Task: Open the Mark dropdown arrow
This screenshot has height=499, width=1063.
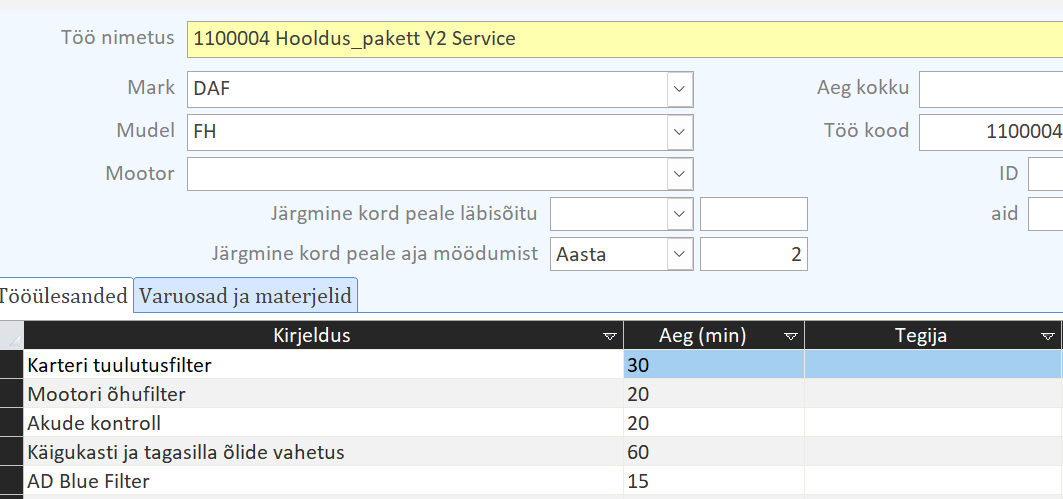Action: [x=680, y=89]
